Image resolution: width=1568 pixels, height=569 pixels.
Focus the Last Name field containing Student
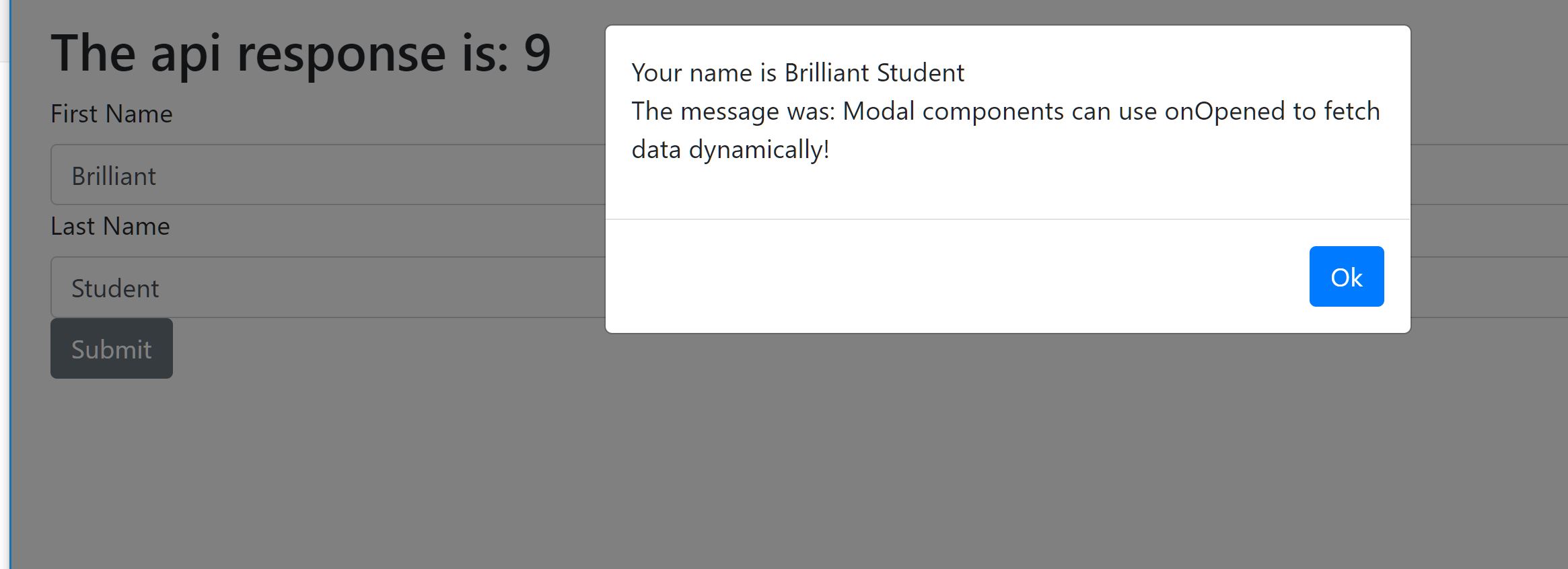point(323,287)
